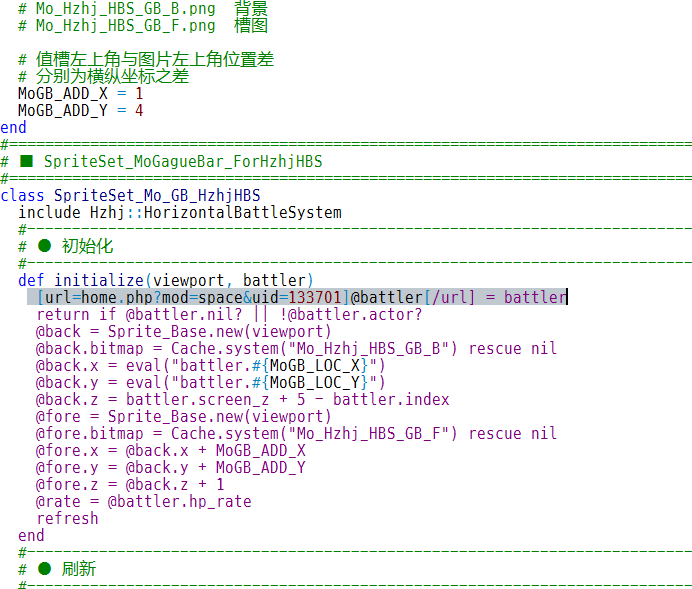Click the @back.z = battler.screen_z line
The height and width of the screenshot is (589, 692).
[243, 399]
